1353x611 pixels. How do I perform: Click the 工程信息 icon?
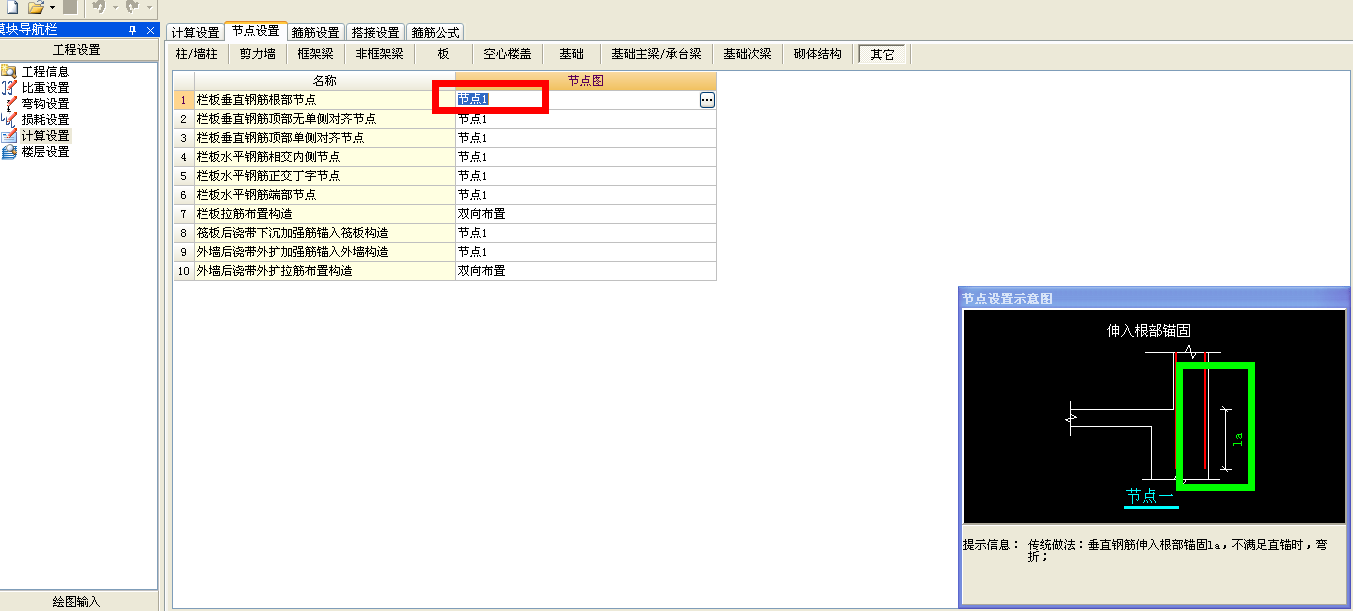(x=10, y=72)
